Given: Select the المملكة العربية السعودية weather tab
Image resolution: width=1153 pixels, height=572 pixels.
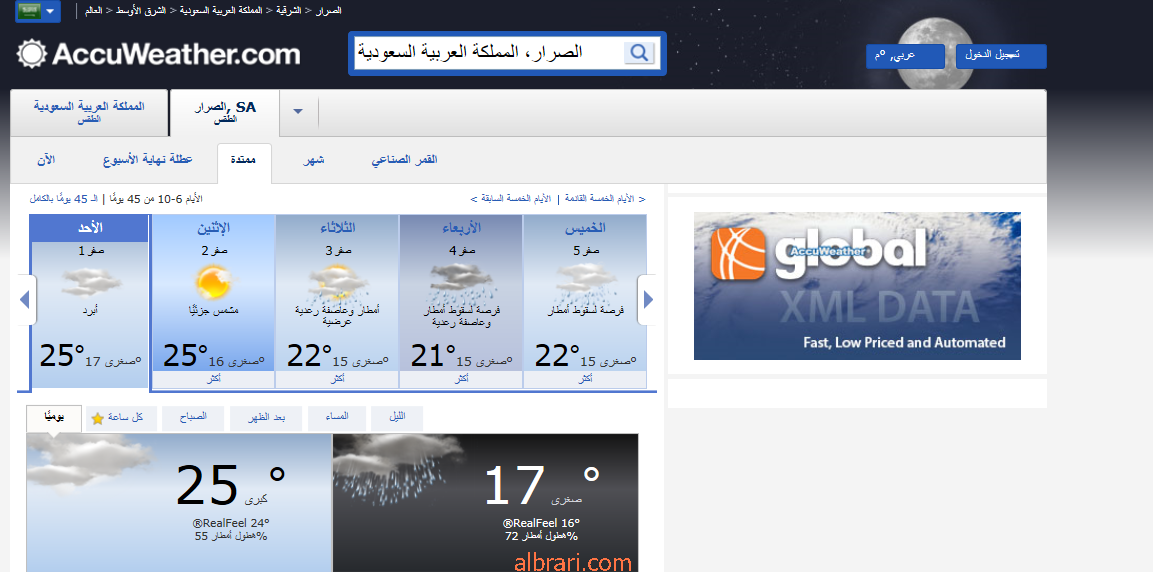Looking at the screenshot, I should click(89, 112).
